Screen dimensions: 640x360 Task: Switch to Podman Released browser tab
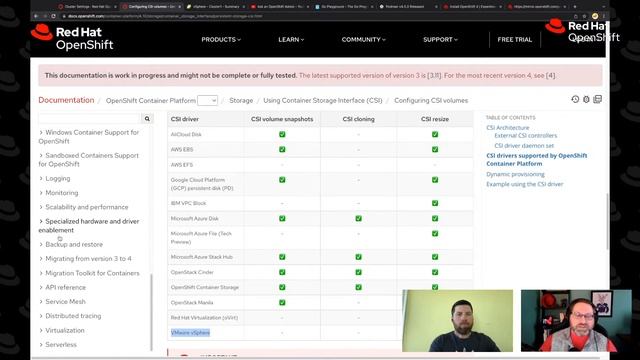pos(408,7)
